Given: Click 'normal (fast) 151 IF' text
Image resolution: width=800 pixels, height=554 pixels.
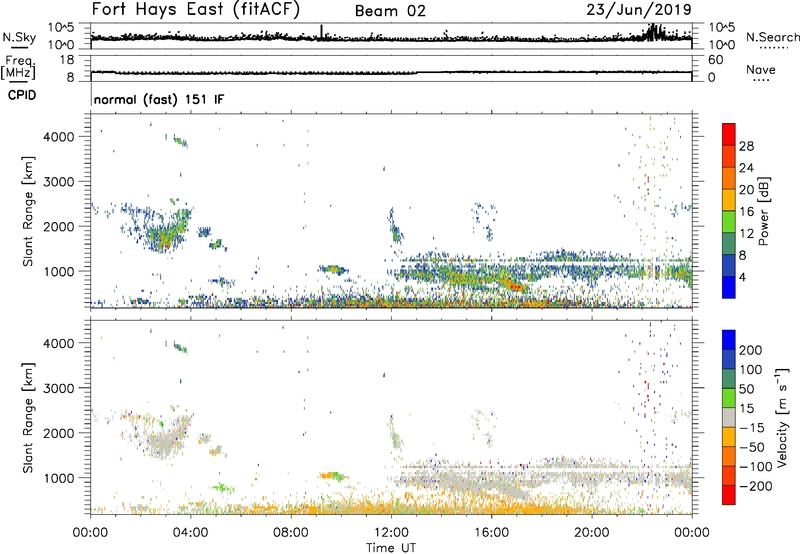Looking at the screenshot, I should click(x=159, y=99).
